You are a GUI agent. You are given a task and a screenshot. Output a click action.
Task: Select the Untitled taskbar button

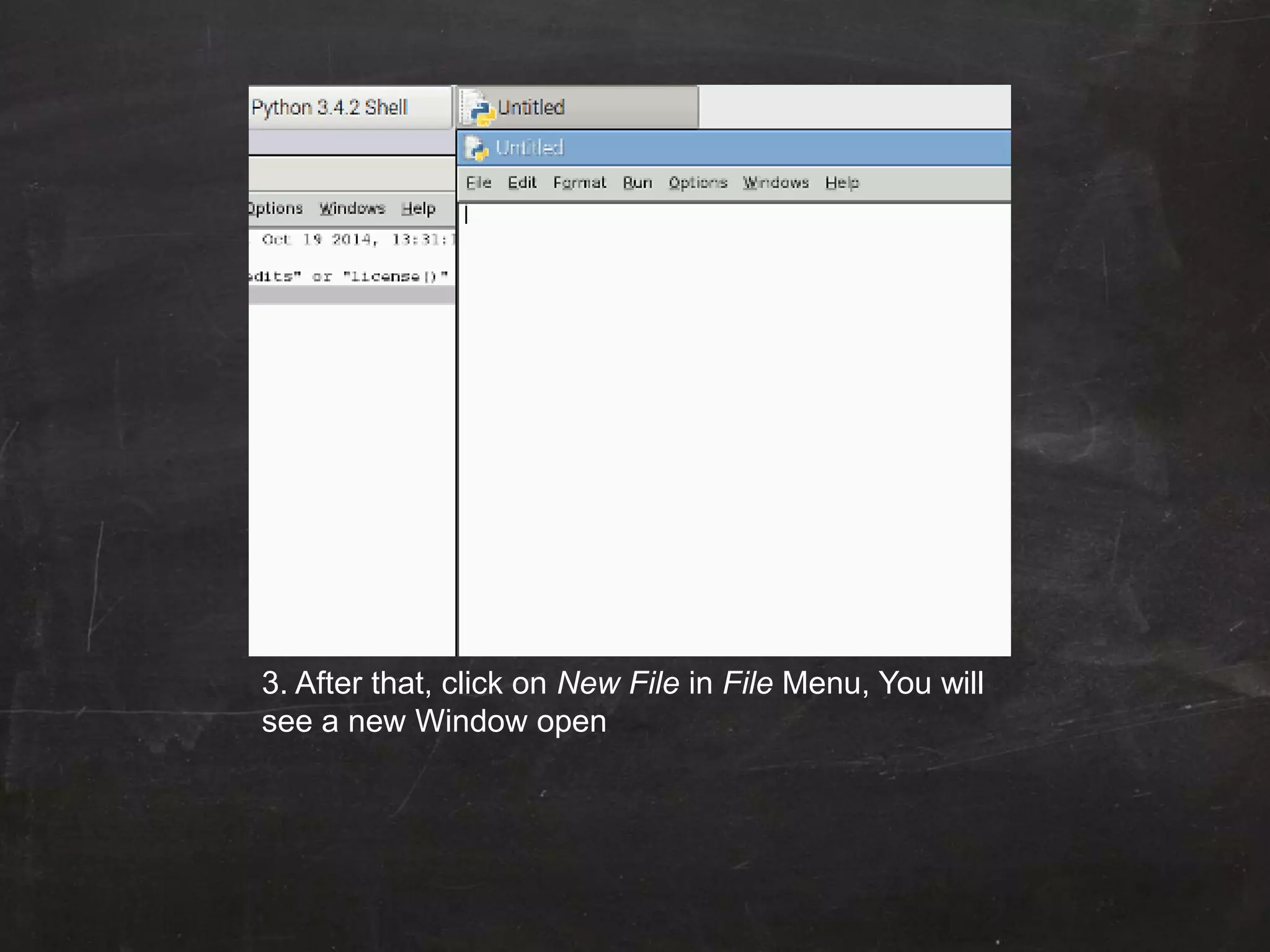pos(578,107)
